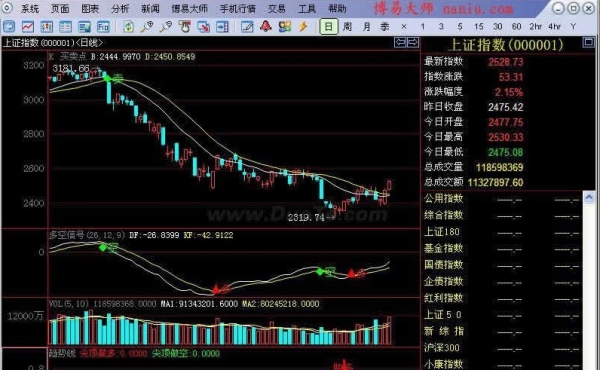Open the 交易 menu
Screen dimensions: 600x370
[x=277, y=8]
